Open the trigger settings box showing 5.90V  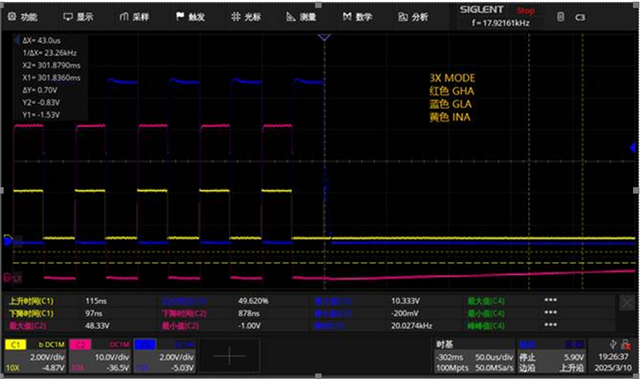(x=552, y=356)
